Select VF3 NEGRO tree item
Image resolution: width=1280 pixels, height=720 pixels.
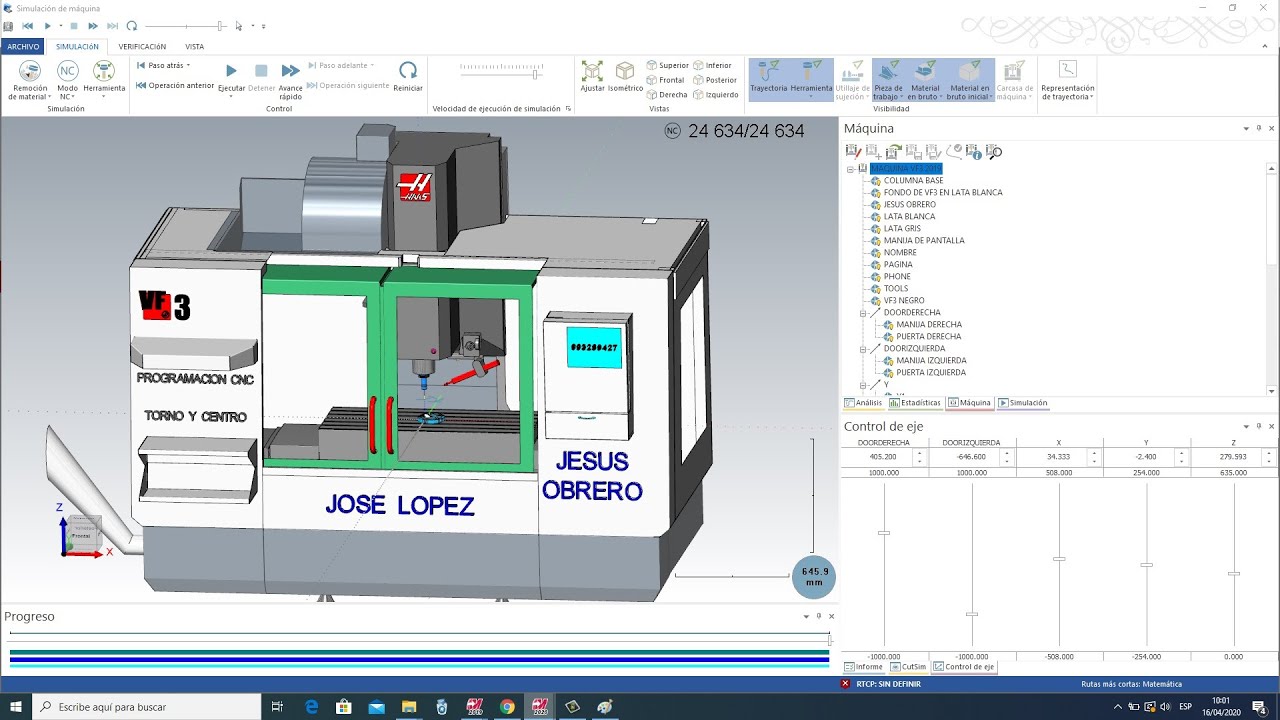coord(904,301)
